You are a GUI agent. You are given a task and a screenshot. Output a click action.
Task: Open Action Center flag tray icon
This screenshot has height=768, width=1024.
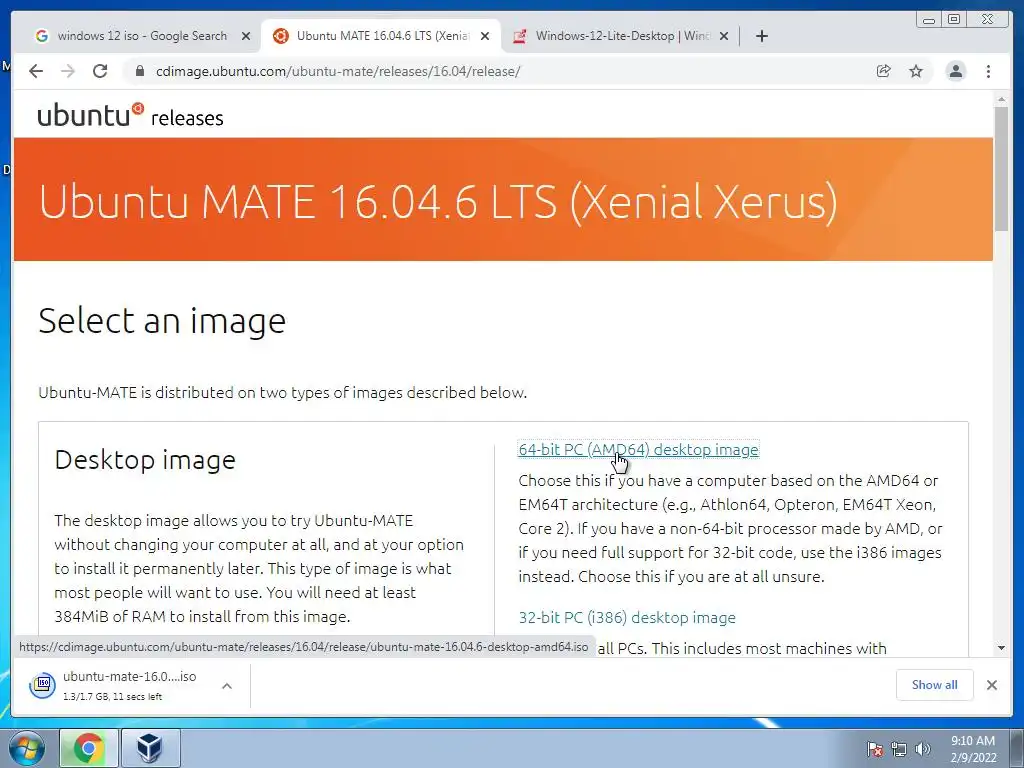click(x=875, y=749)
